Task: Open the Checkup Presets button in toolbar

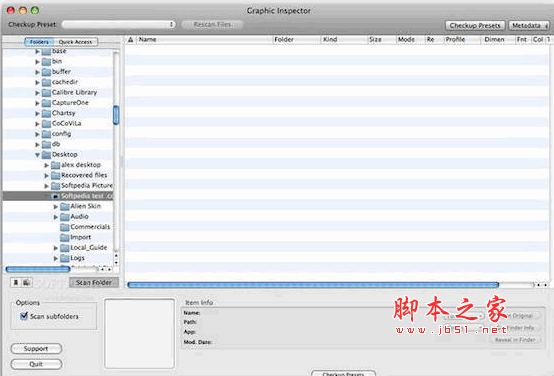Action: click(x=475, y=25)
